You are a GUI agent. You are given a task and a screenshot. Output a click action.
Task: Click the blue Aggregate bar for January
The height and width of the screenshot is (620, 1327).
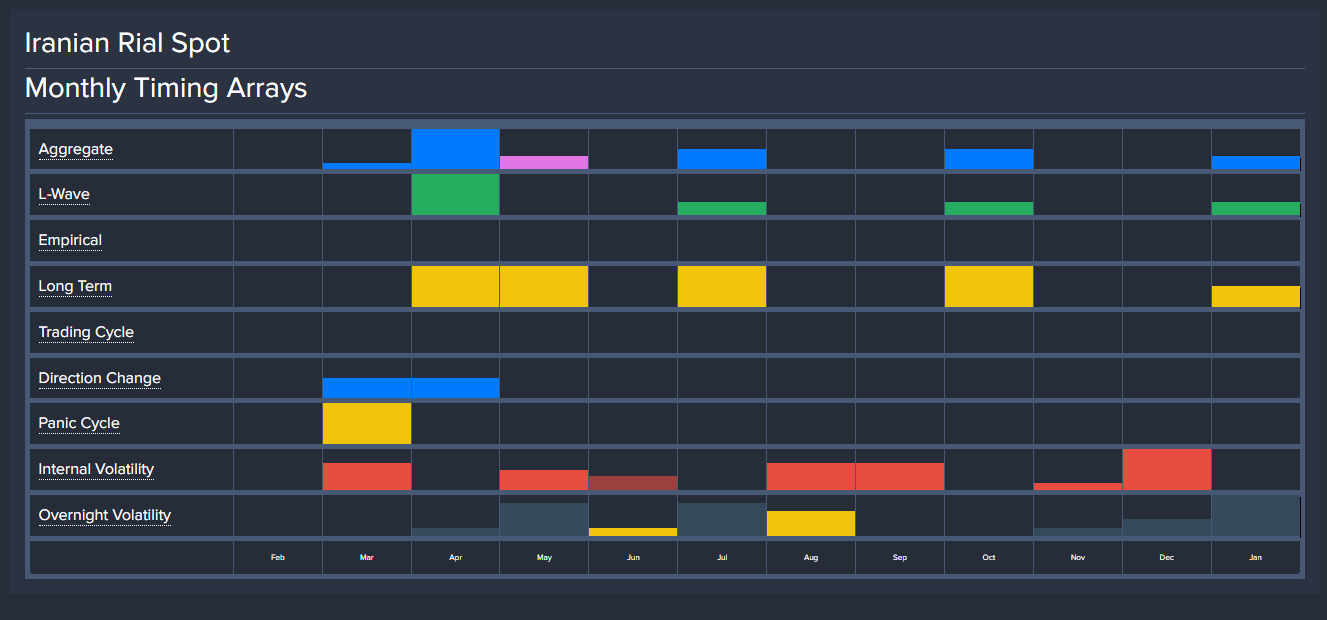pyautogui.click(x=1256, y=163)
